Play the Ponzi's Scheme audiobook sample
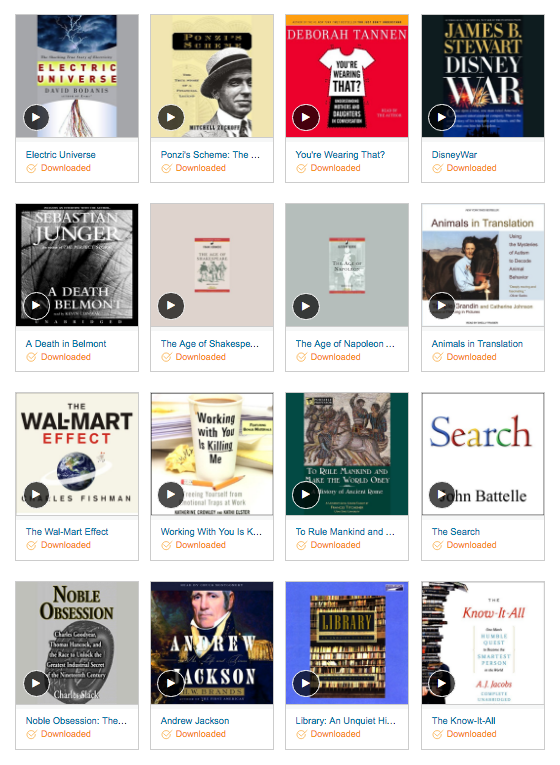Image resolution: width=560 pixels, height=765 pixels. pos(171,118)
